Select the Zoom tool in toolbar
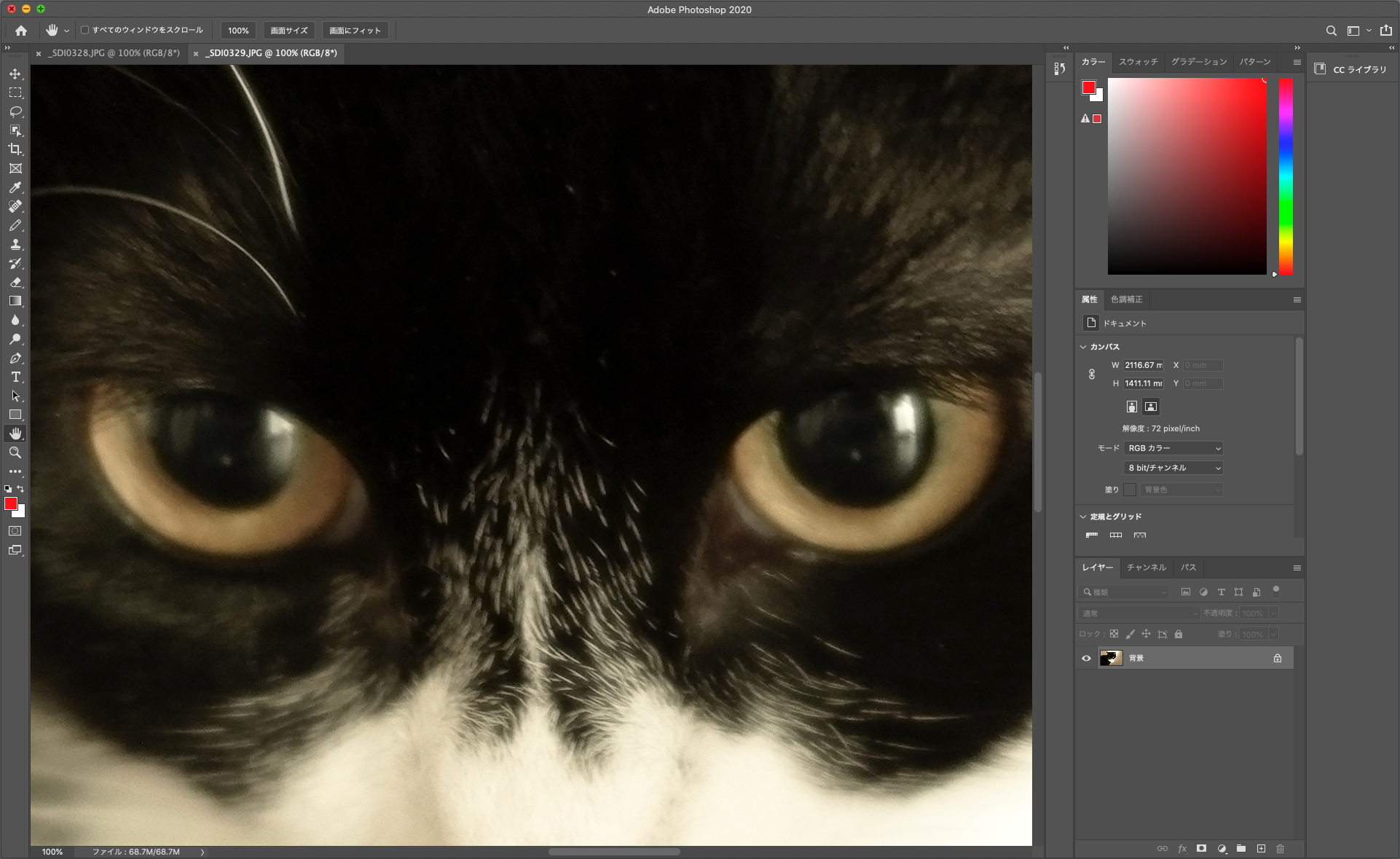This screenshot has height=859, width=1400. click(x=15, y=452)
